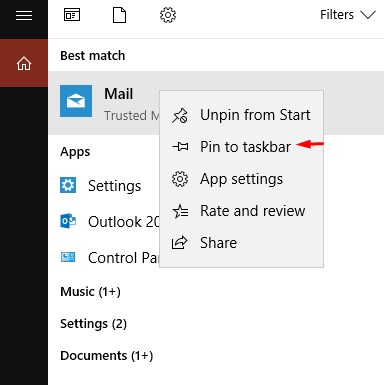Click the unpin icon beside Unpin from Start
The height and width of the screenshot is (385, 384).
pyautogui.click(x=180, y=115)
